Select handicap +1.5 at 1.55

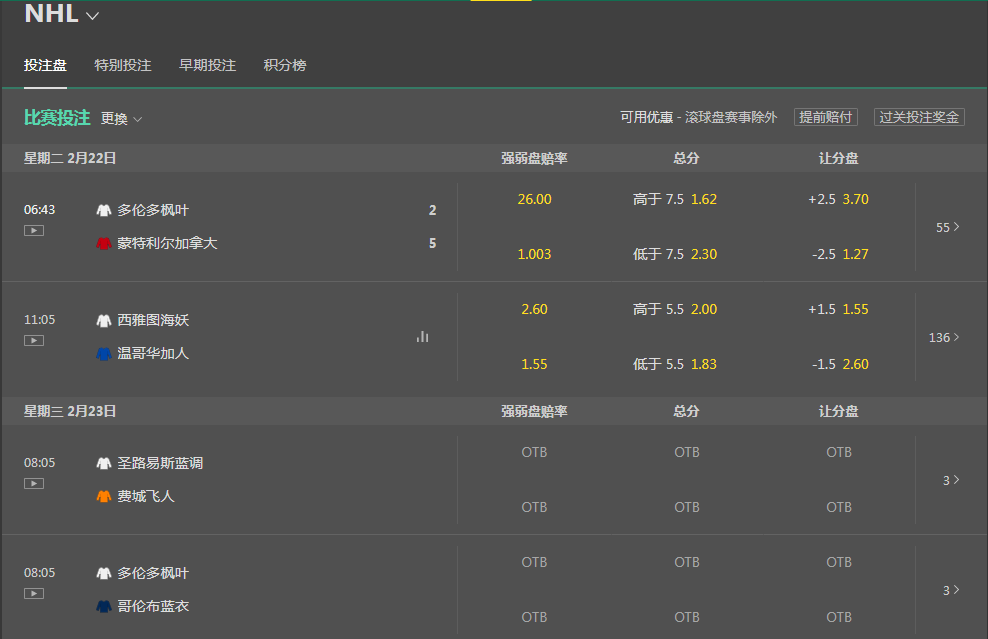(839, 309)
